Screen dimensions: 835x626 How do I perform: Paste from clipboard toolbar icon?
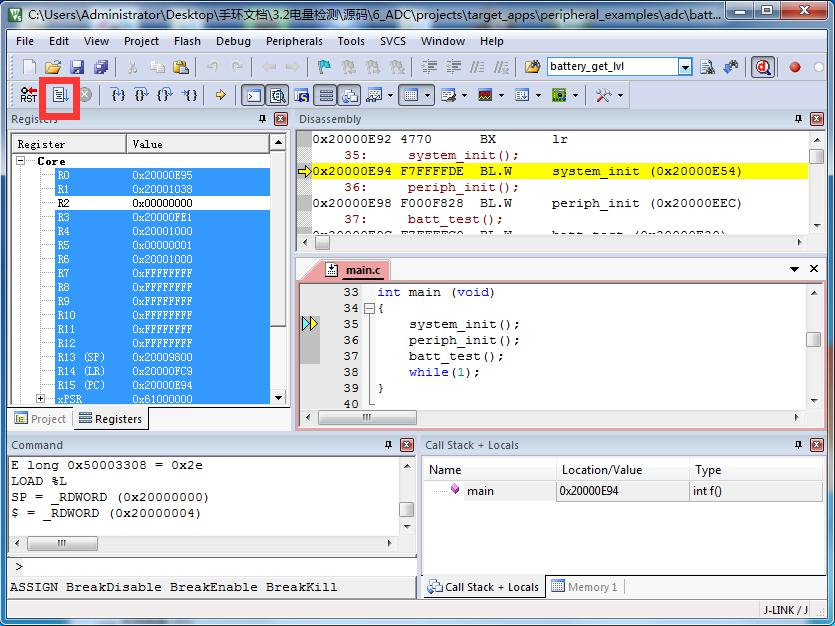tap(181, 67)
